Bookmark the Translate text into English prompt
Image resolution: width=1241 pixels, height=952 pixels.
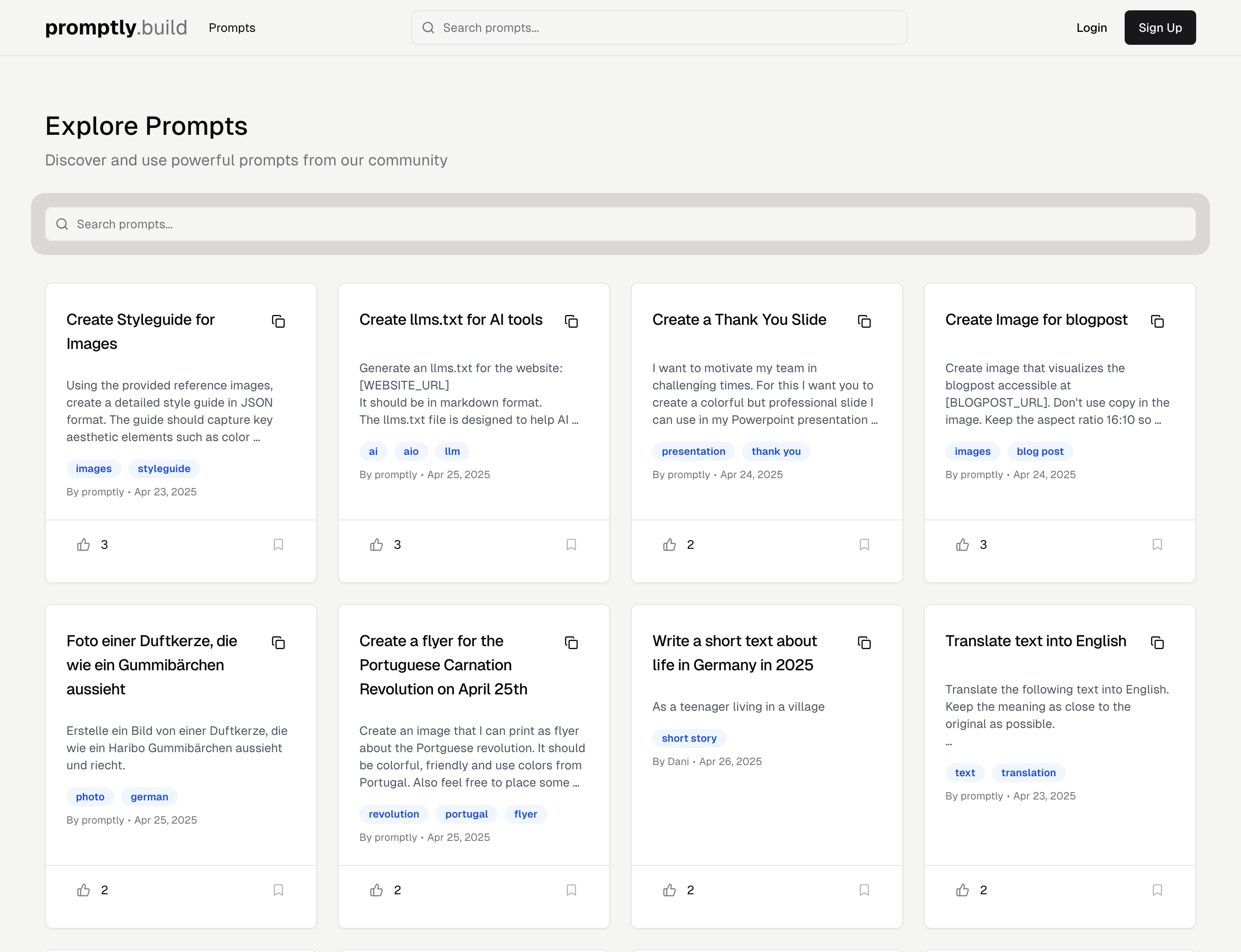[1158, 890]
